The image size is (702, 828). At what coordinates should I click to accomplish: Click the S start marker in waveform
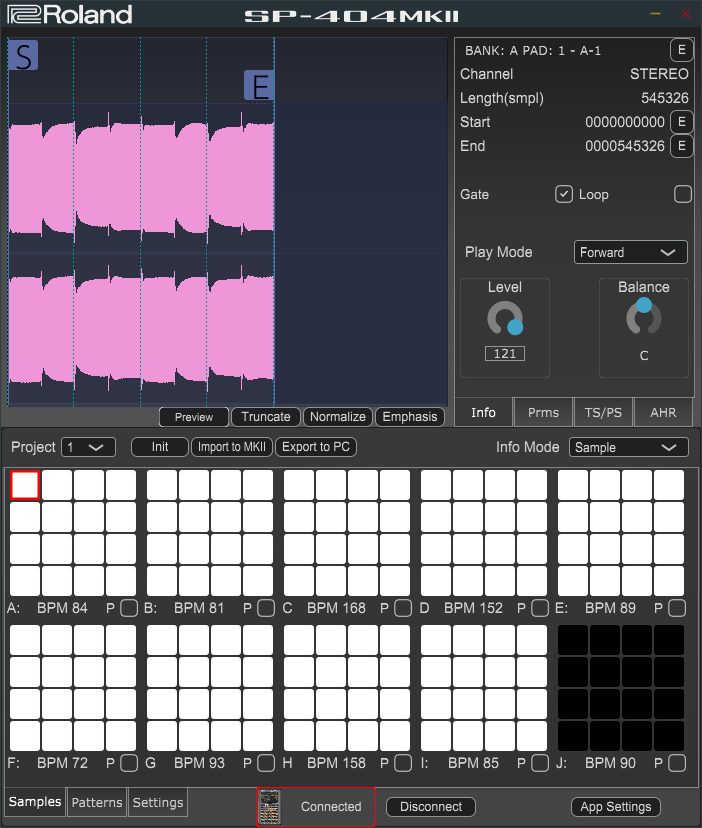pyautogui.click(x=23, y=55)
